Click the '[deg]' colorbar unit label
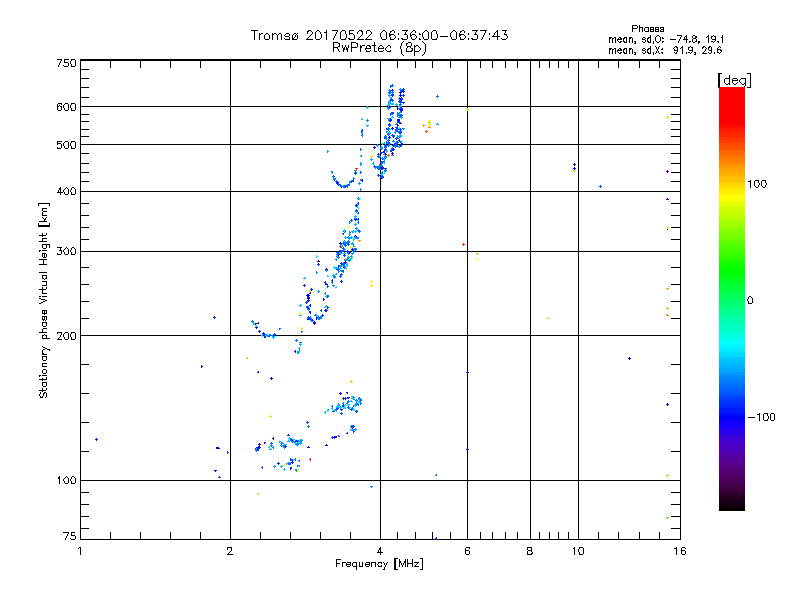 (734, 81)
